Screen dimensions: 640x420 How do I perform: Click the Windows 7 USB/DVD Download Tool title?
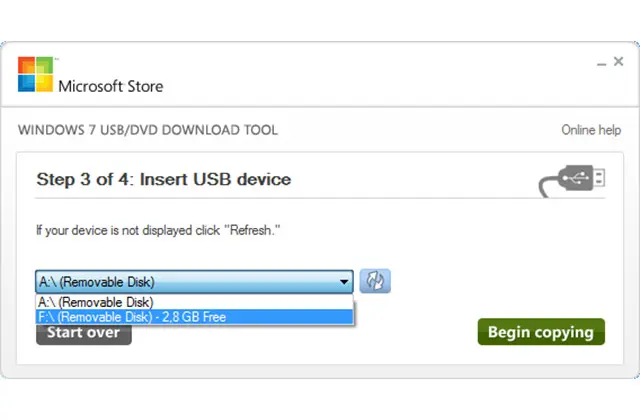coord(148,130)
